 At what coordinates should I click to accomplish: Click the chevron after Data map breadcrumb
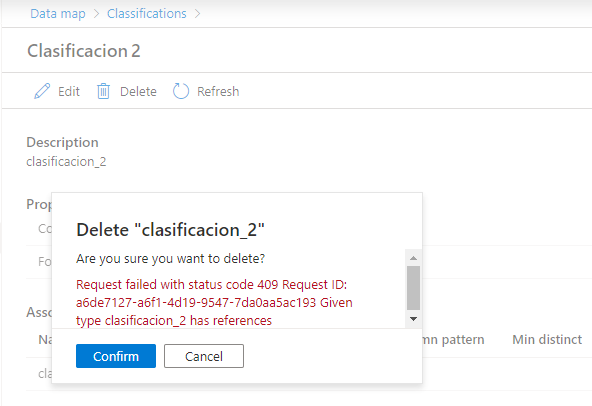[96, 14]
